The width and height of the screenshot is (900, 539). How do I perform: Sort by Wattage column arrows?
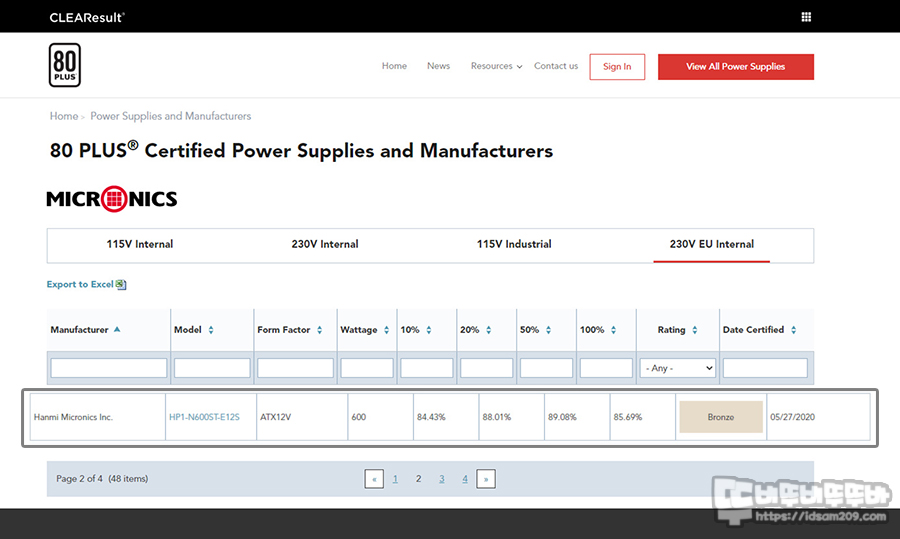coord(386,330)
